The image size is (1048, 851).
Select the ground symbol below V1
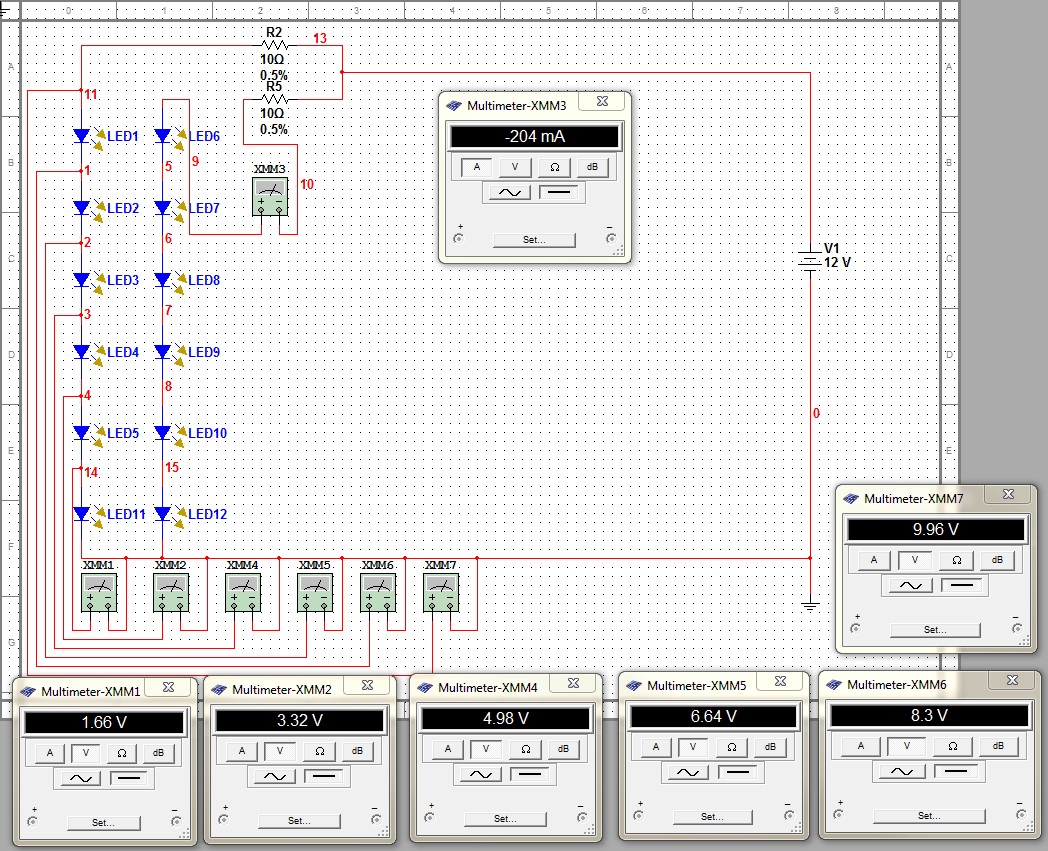(810, 606)
